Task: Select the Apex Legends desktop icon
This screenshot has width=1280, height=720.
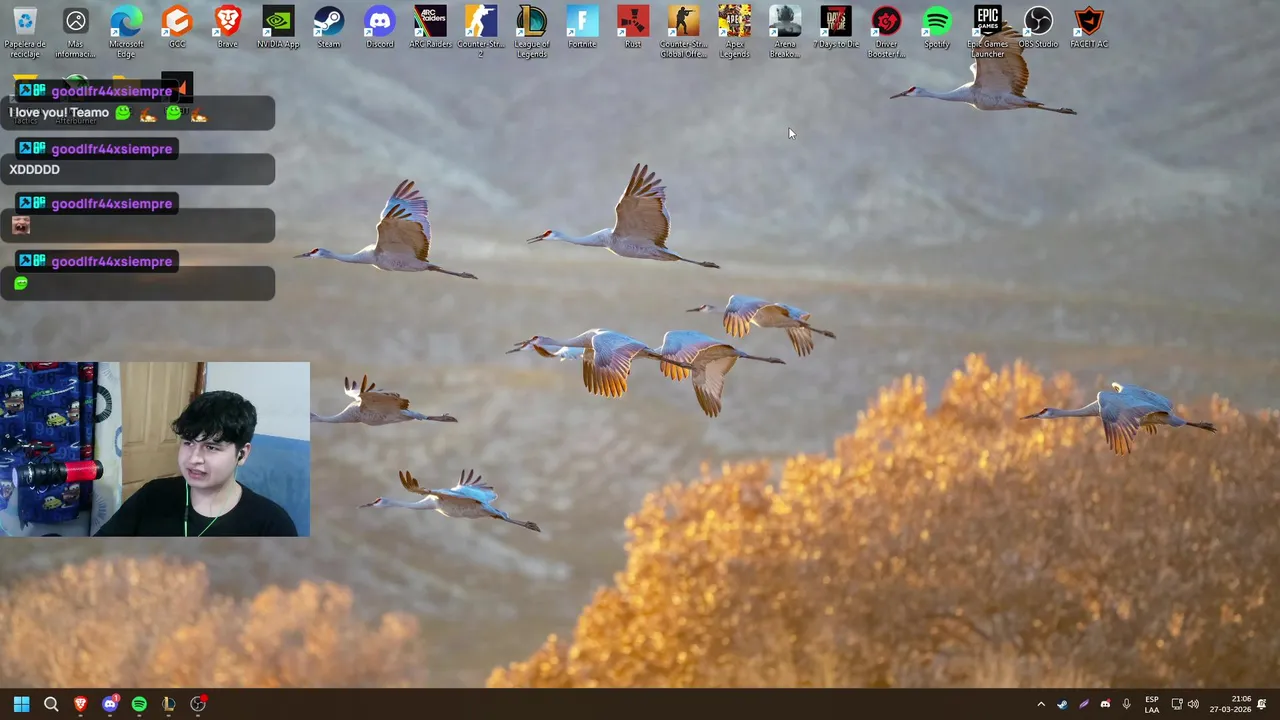Action: 734,31
